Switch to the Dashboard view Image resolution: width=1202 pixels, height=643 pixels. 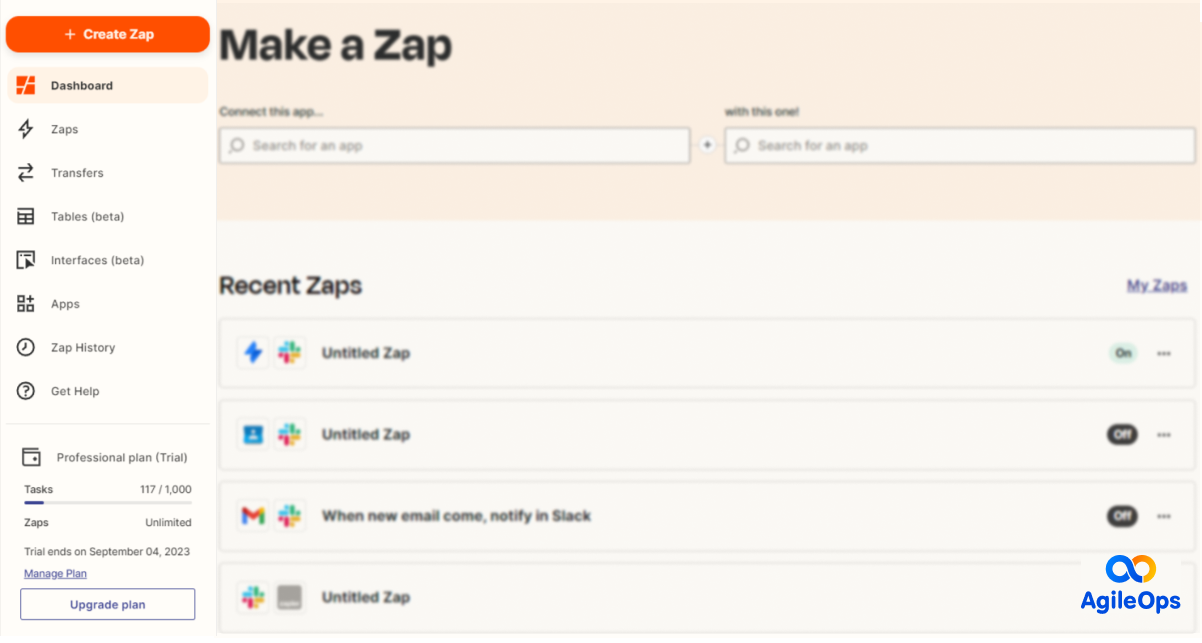click(x=81, y=85)
